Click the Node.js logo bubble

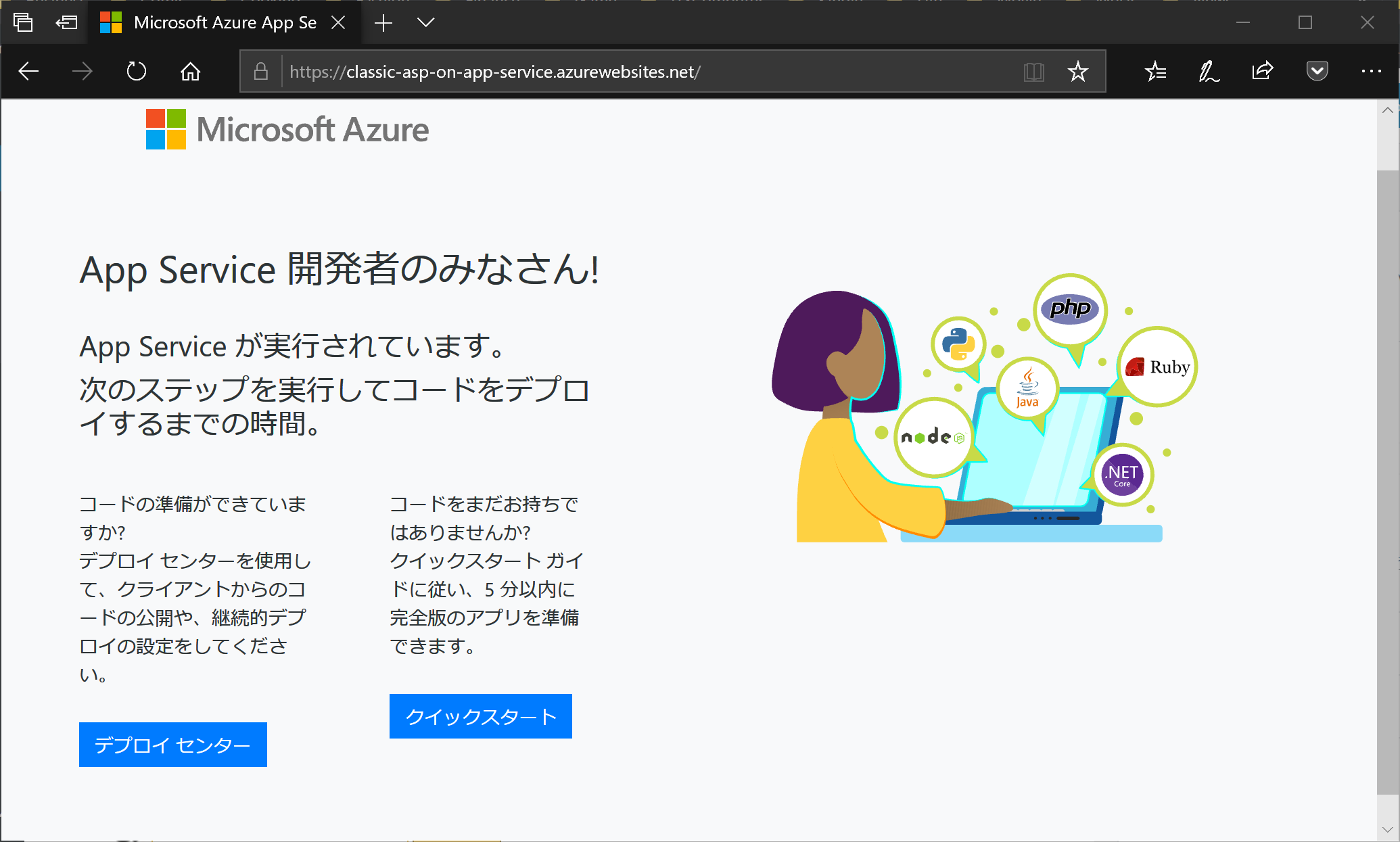(x=934, y=437)
